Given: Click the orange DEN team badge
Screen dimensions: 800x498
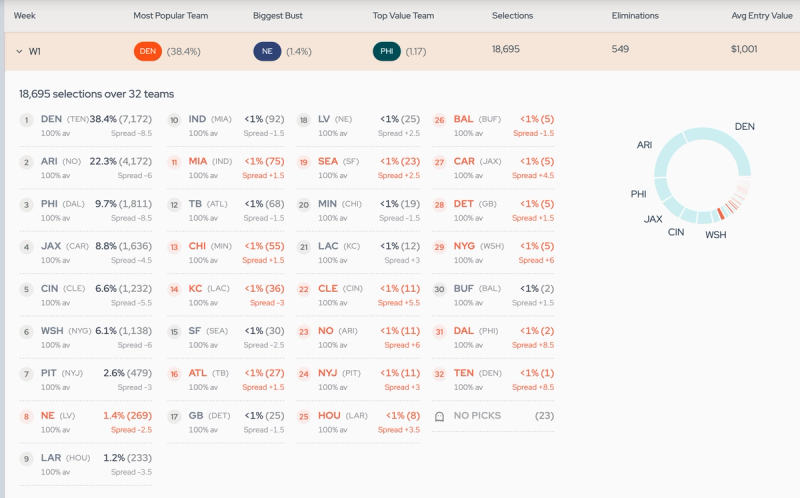Looking at the screenshot, I should point(147,52).
